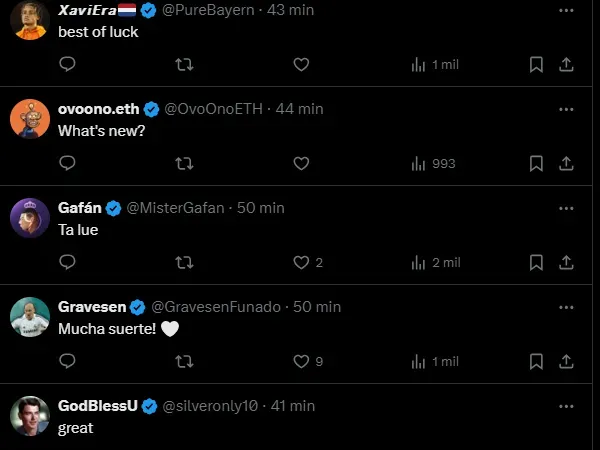
Task: Open more options on GodBlessU's tweet
Action: pyautogui.click(x=566, y=406)
